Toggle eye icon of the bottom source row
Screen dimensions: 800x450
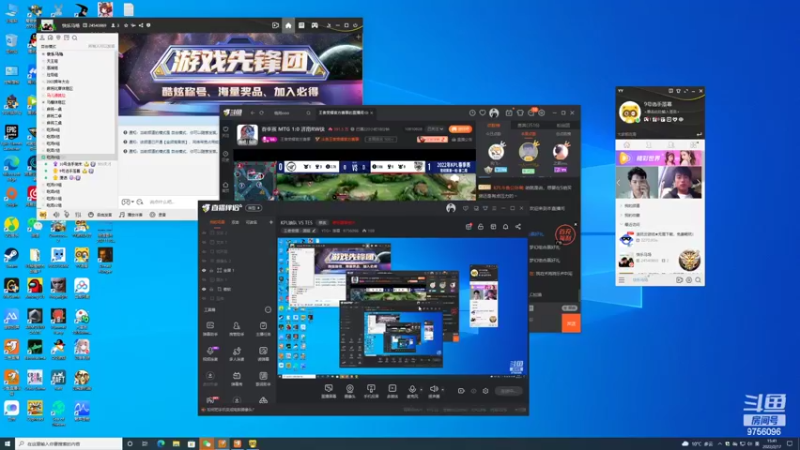204,298
